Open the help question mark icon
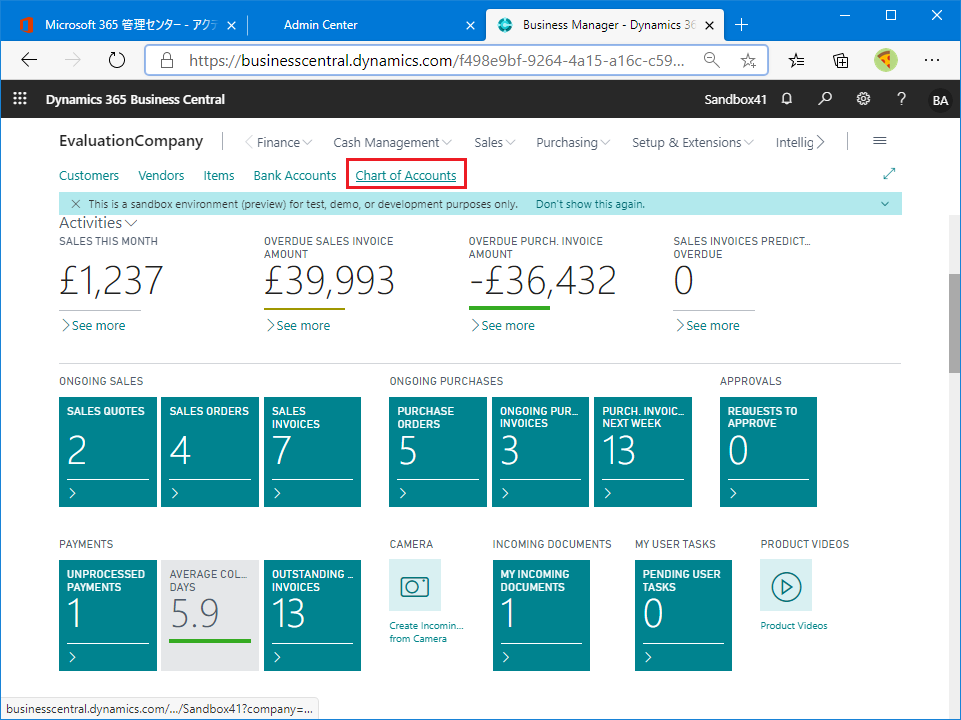Viewport: 961px width, 720px height. tap(901, 99)
